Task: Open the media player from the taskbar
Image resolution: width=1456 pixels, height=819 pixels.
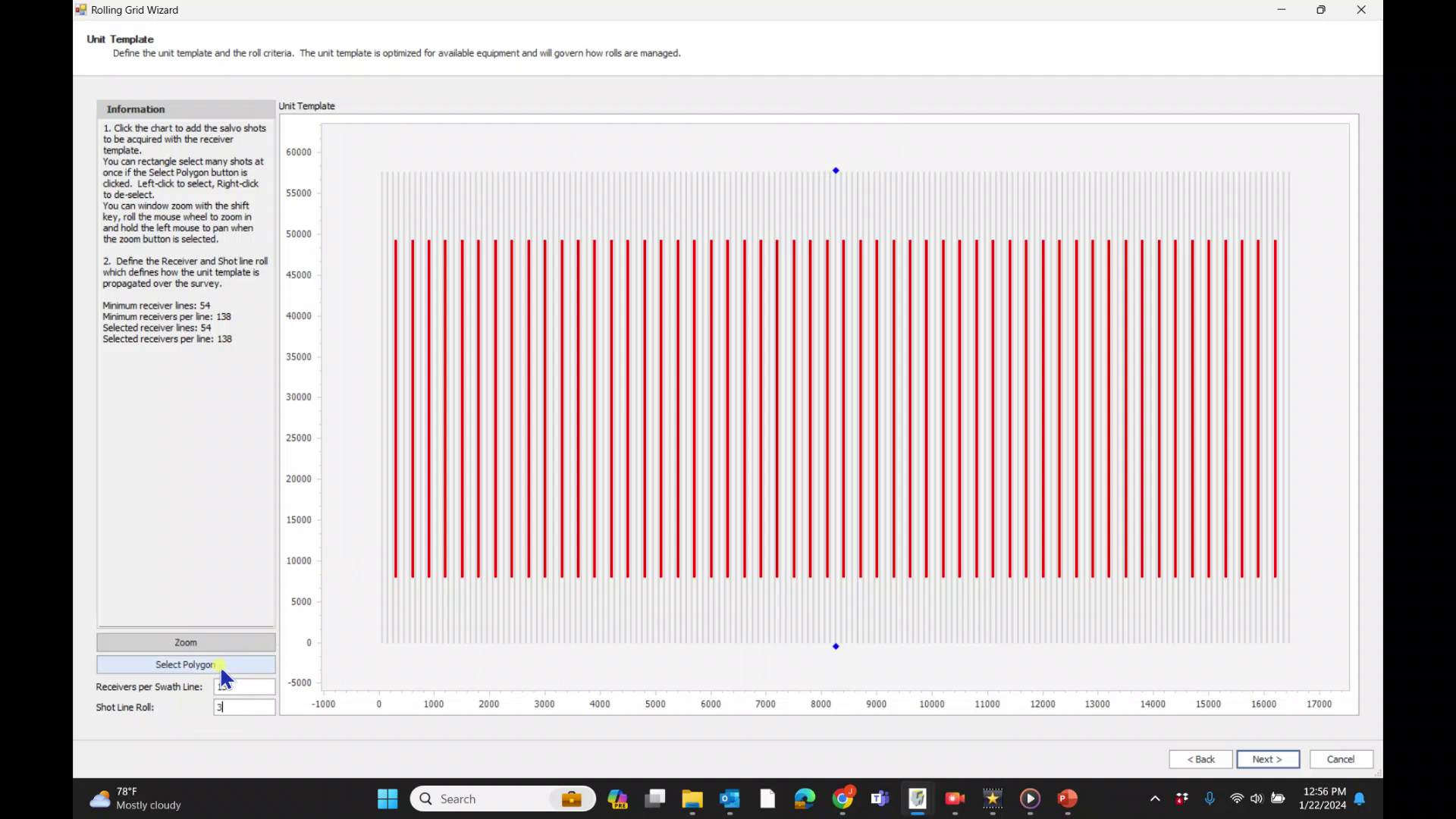Action: (1029, 799)
